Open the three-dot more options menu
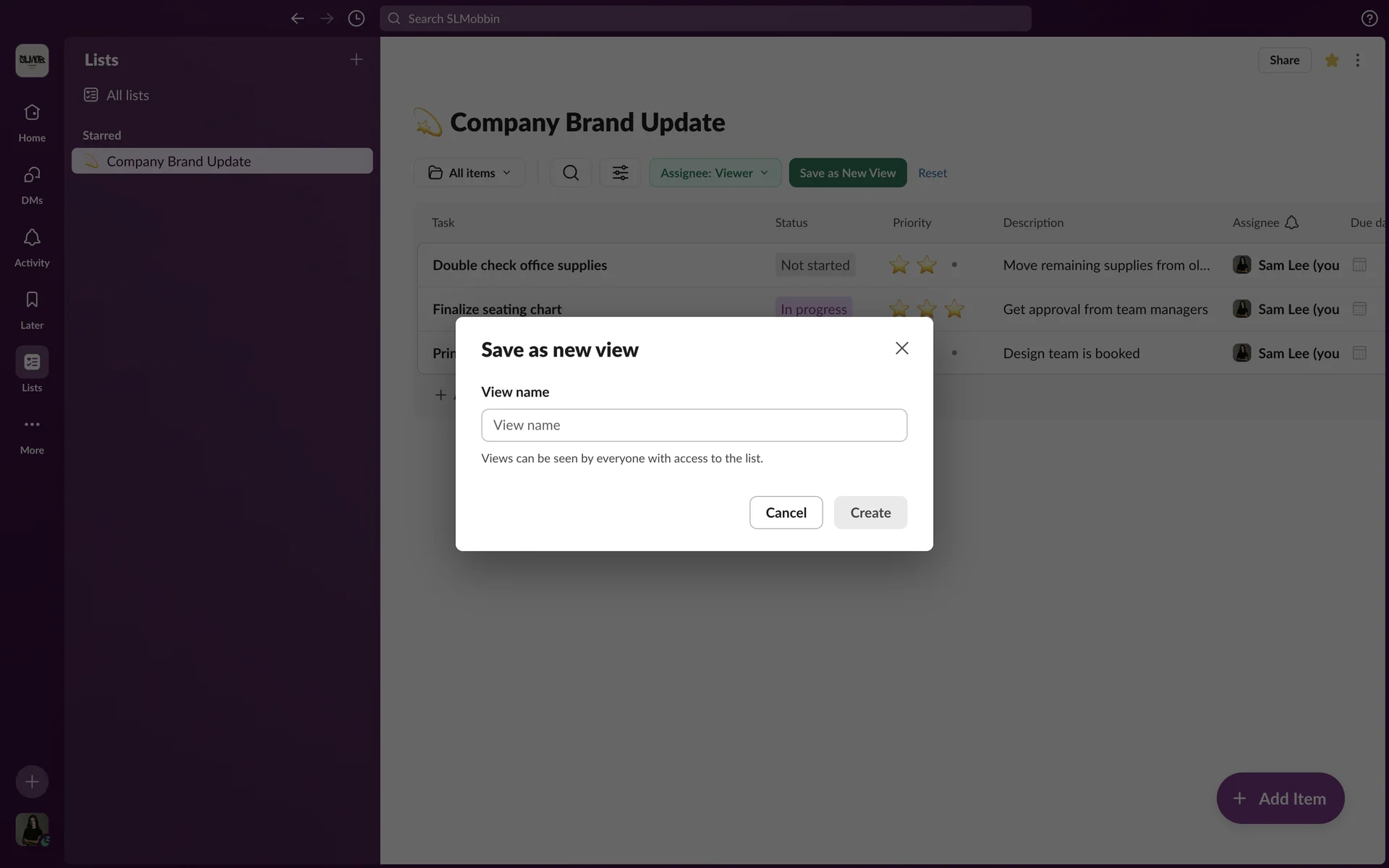 1357,61
